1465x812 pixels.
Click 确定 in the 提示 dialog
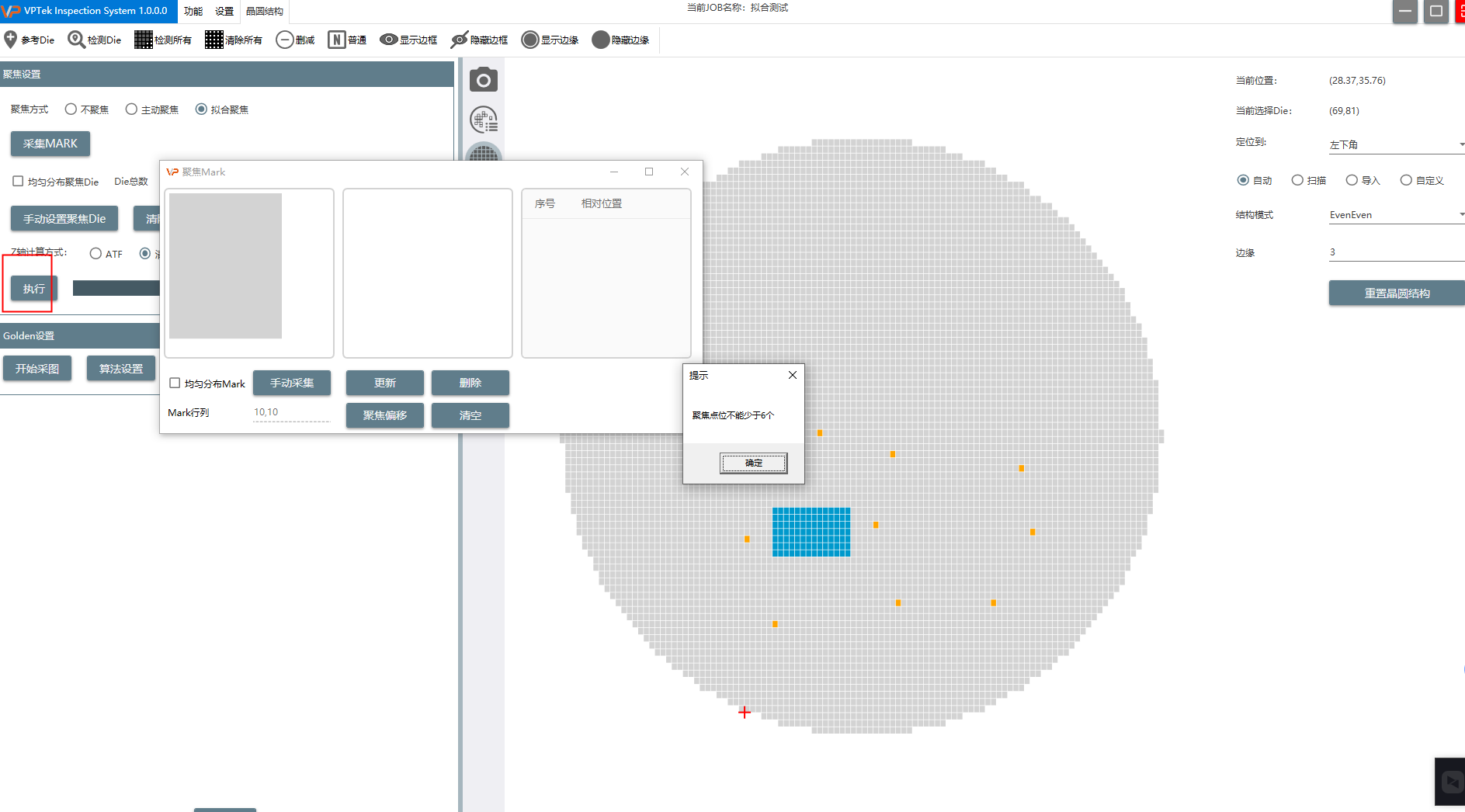753,463
